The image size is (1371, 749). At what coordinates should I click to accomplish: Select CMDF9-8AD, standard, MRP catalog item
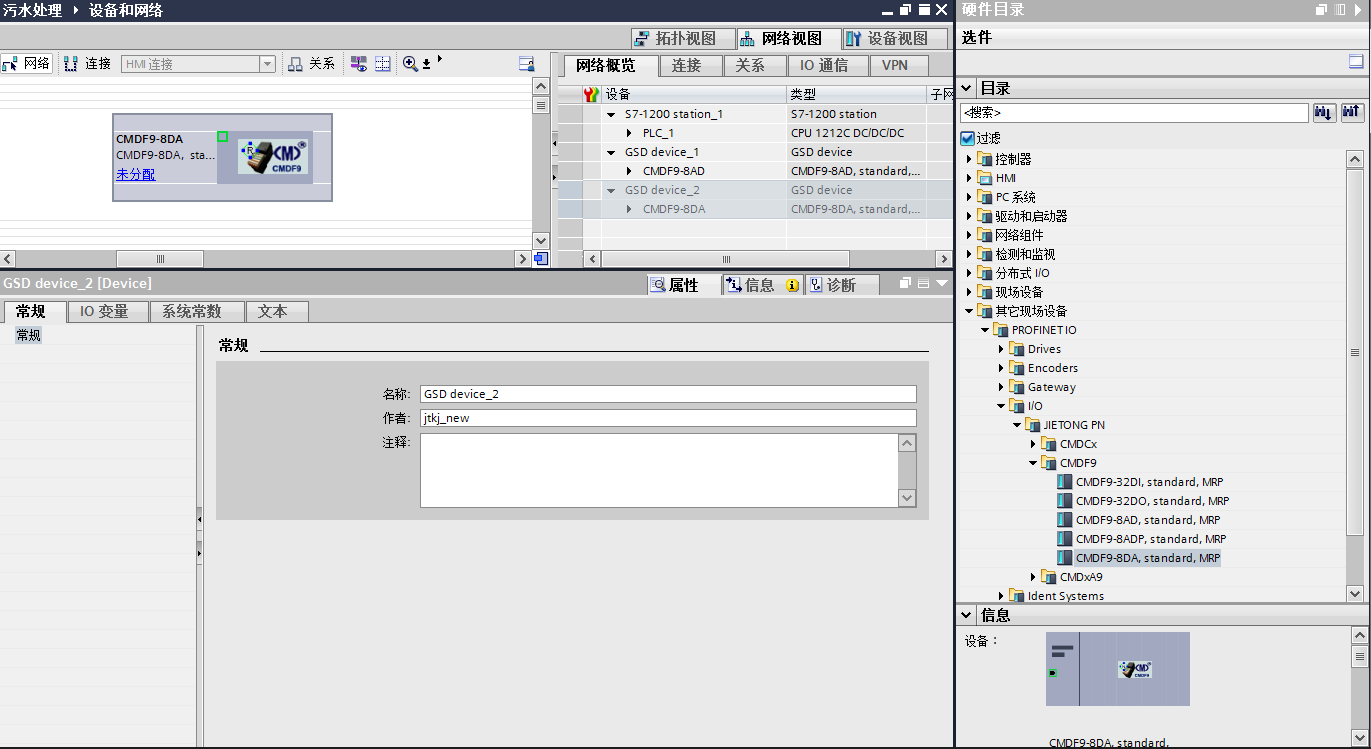[x=1147, y=520]
